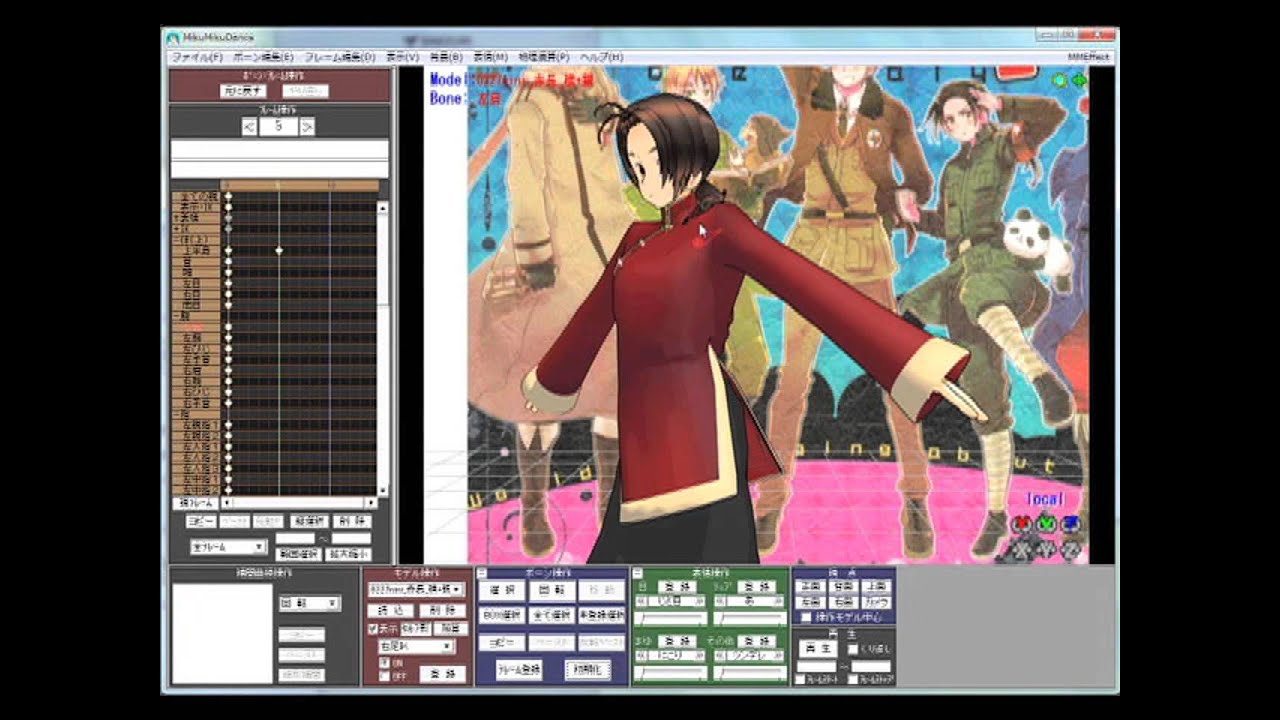
Task: Click the 上半身 keyframe diamond at frame 5
Action: 279,250
